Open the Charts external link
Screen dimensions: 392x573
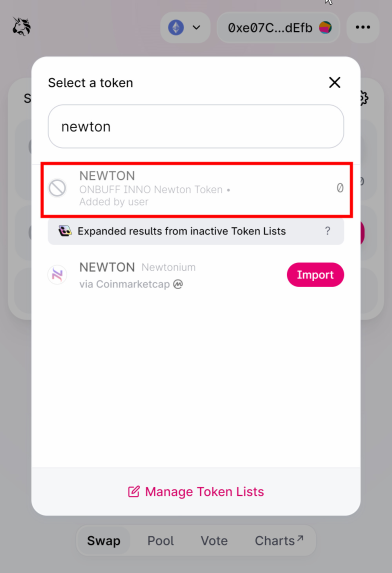tap(279, 540)
